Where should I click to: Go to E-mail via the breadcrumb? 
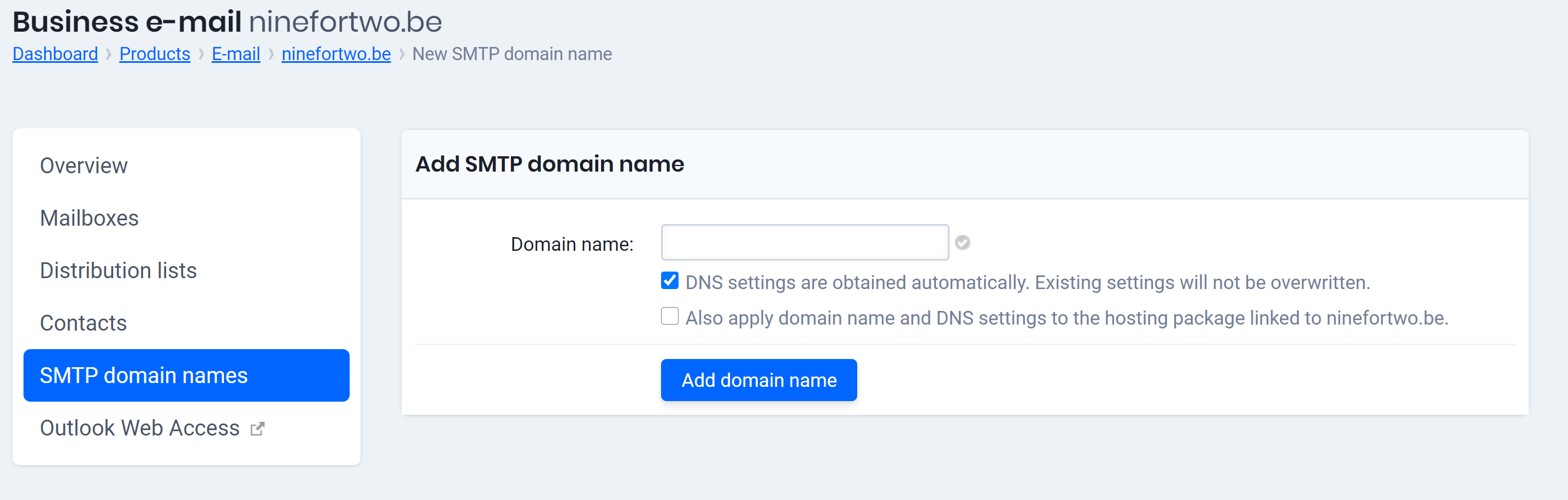point(235,54)
